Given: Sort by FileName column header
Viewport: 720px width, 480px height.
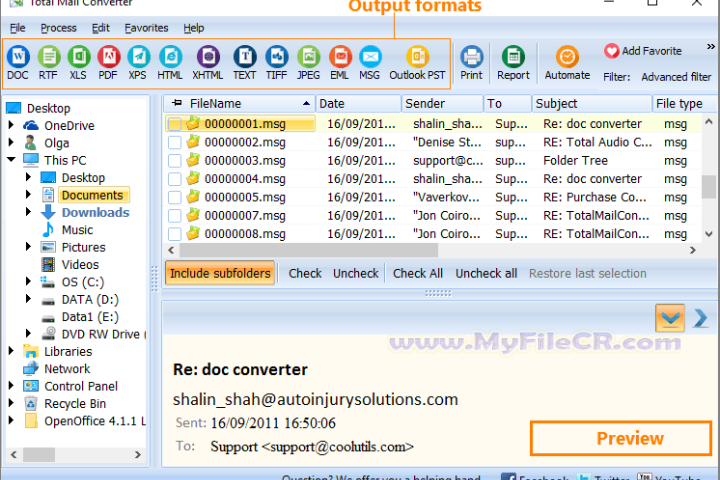Looking at the screenshot, I should point(239,104).
